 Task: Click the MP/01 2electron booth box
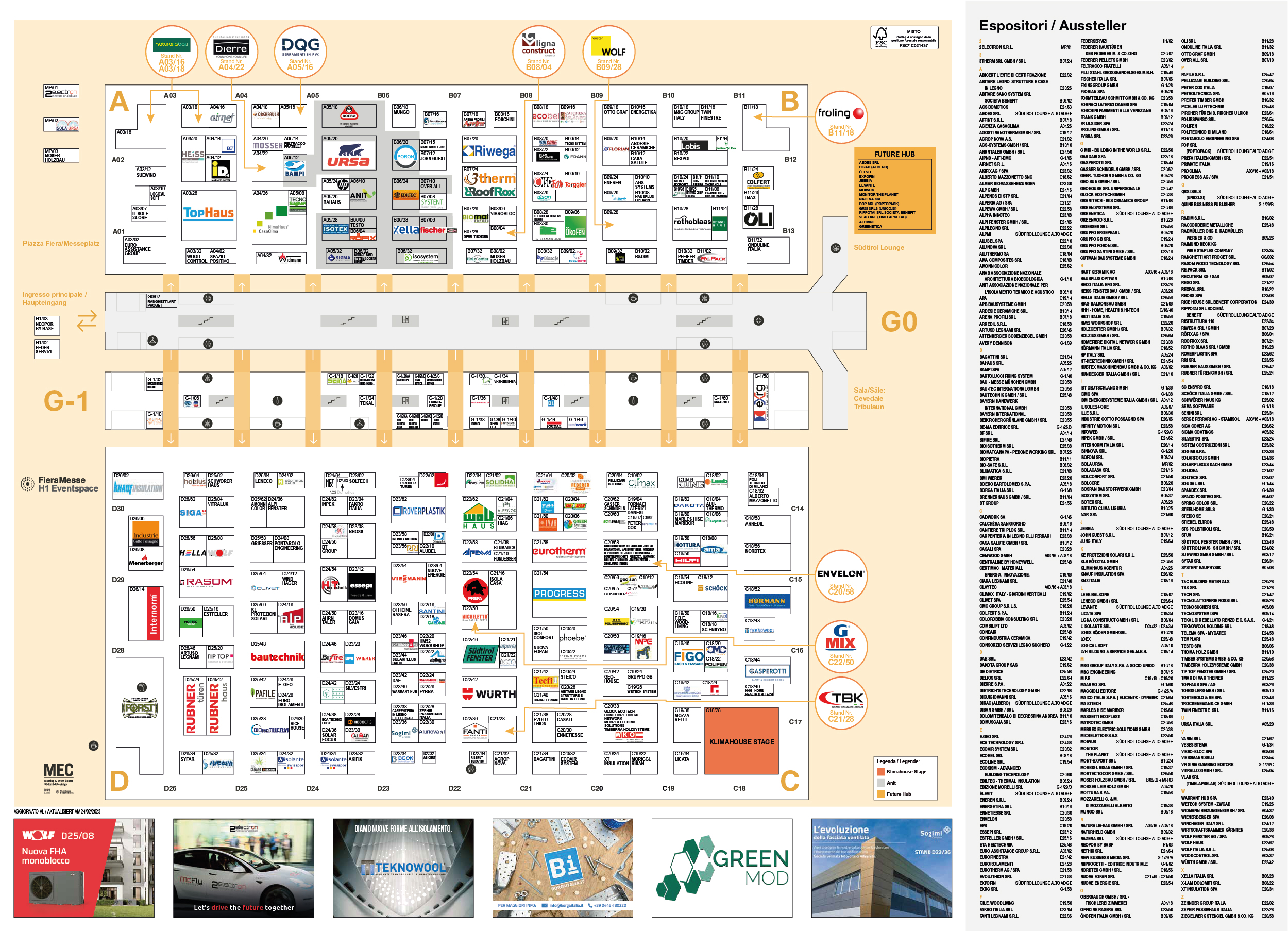click(61, 92)
